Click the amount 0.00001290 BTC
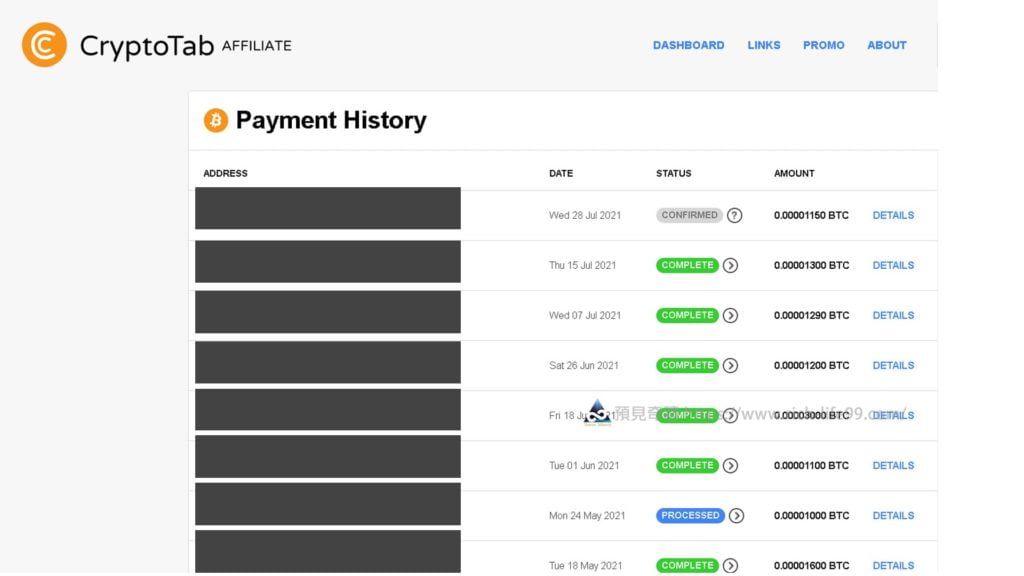The width and height of the screenshot is (1024, 576). pos(812,315)
